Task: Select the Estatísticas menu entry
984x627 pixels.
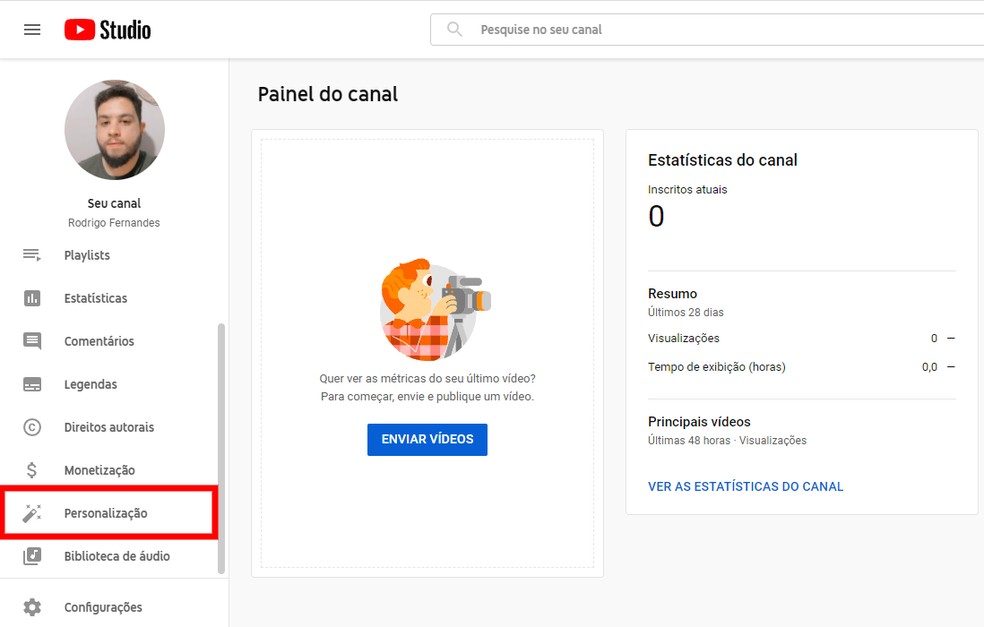Action: [94, 298]
